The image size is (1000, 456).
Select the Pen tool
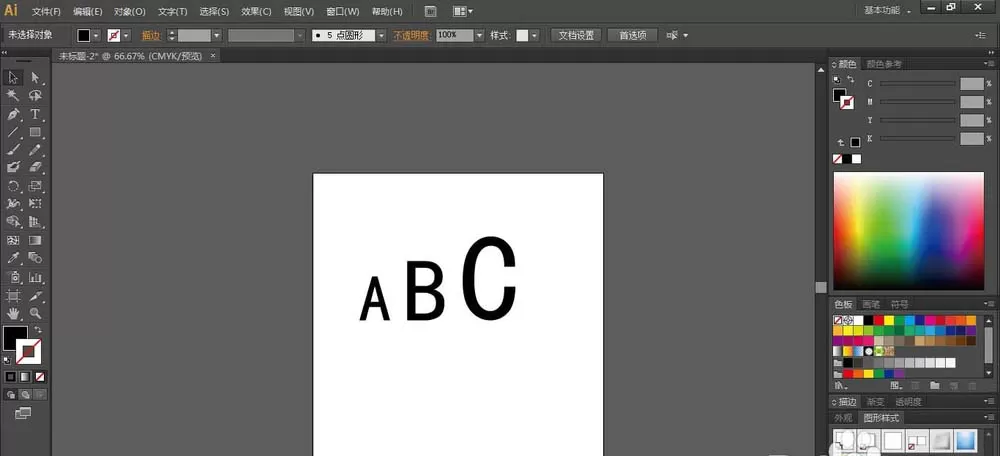coord(13,114)
